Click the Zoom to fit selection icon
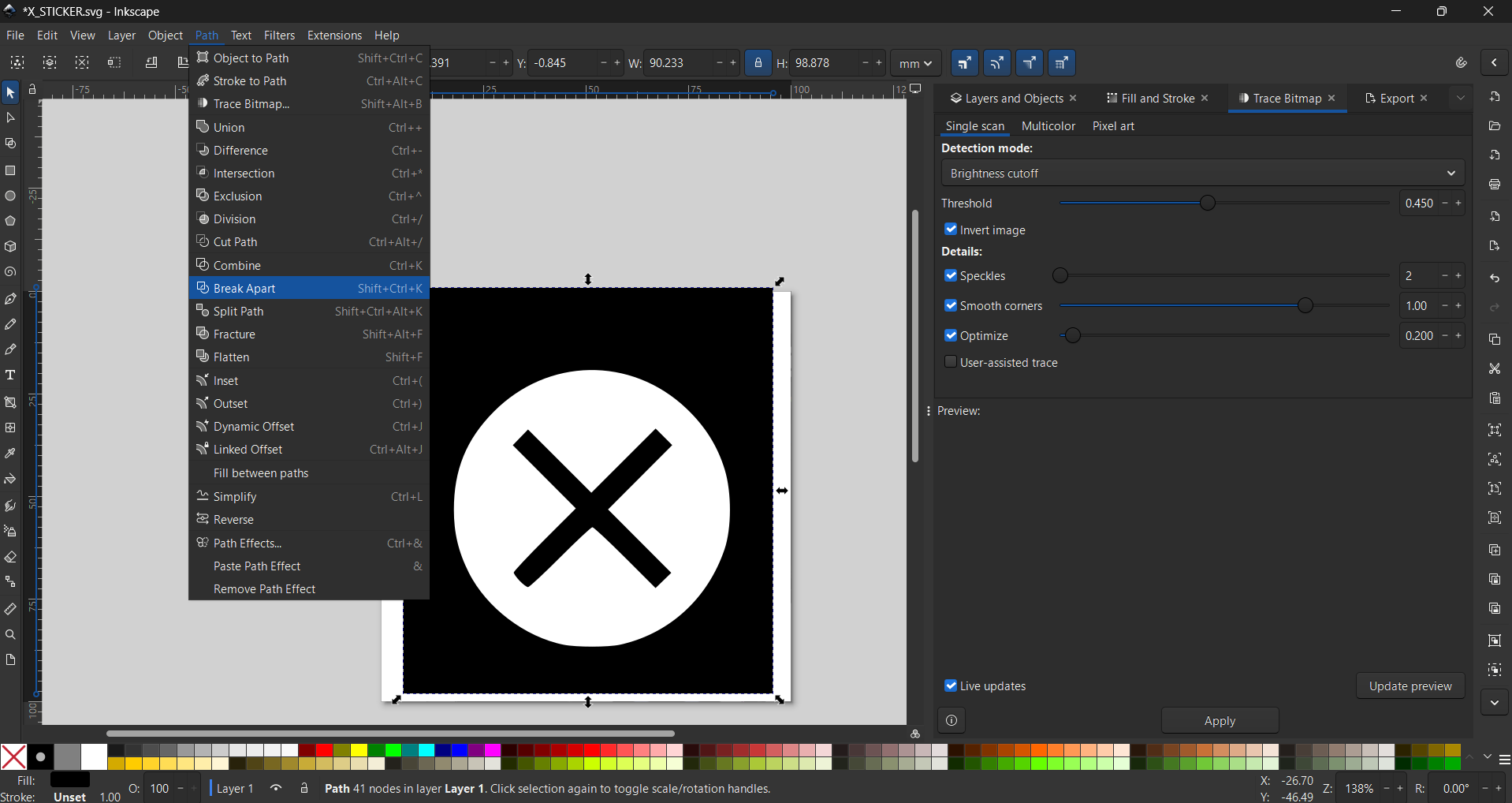The height and width of the screenshot is (803, 1512). pyautogui.click(x=1495, y=430)
